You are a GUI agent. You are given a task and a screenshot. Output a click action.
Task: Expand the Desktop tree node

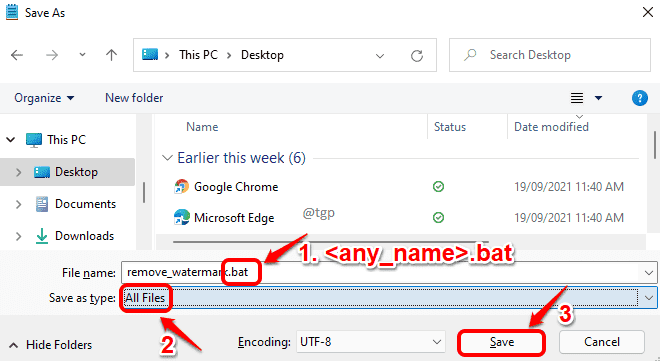[x=18, y=172]
